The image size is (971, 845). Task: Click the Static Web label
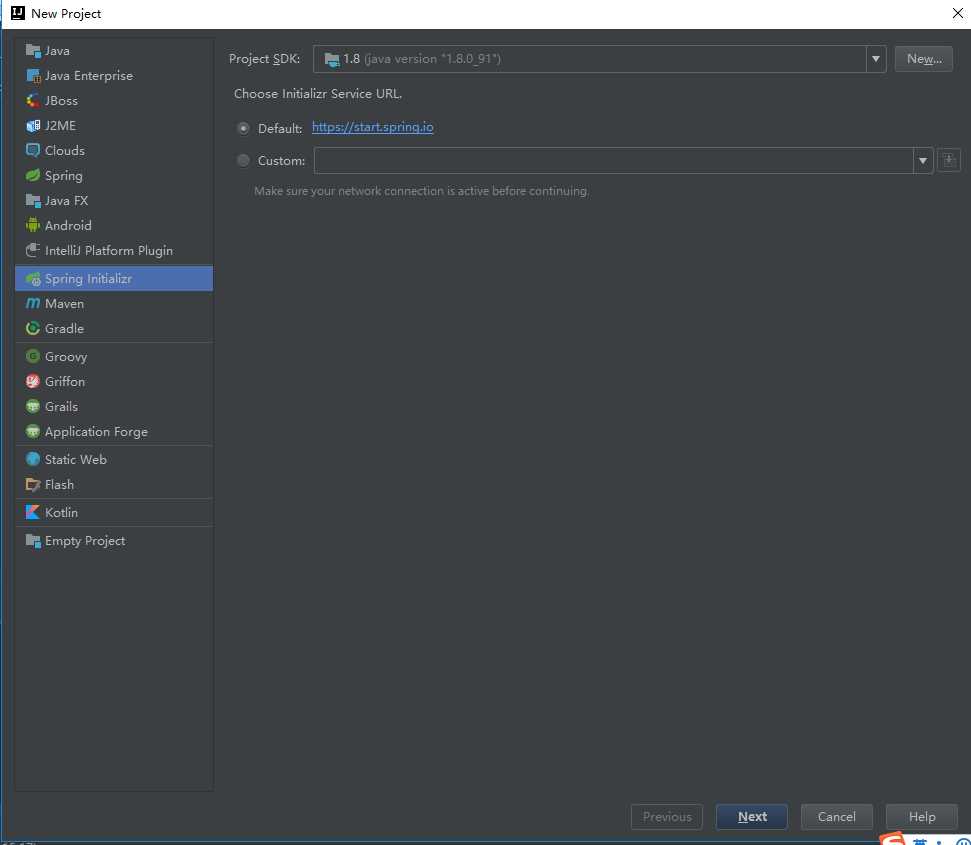point(76,459)
